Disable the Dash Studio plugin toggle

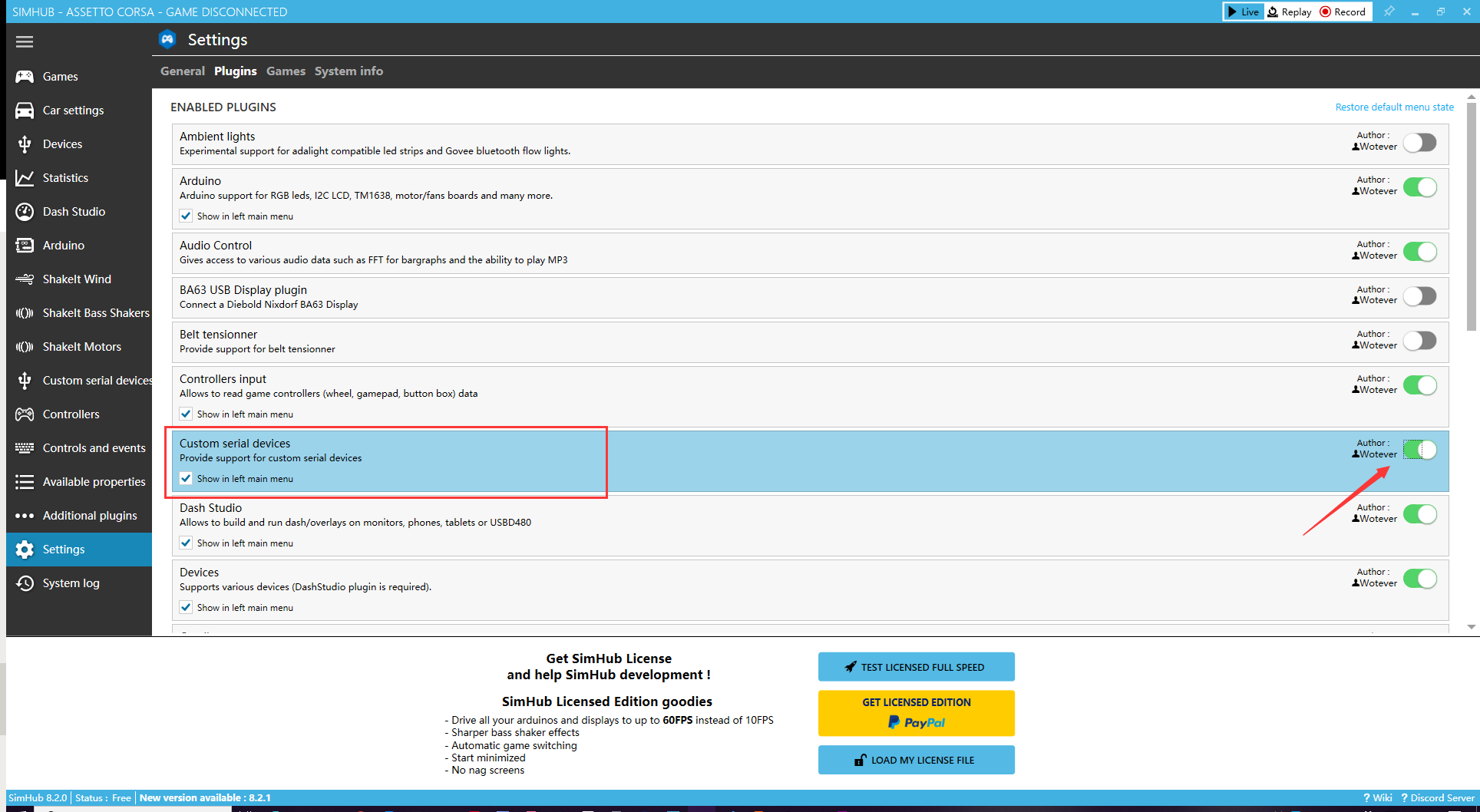tap(1420, 514)
